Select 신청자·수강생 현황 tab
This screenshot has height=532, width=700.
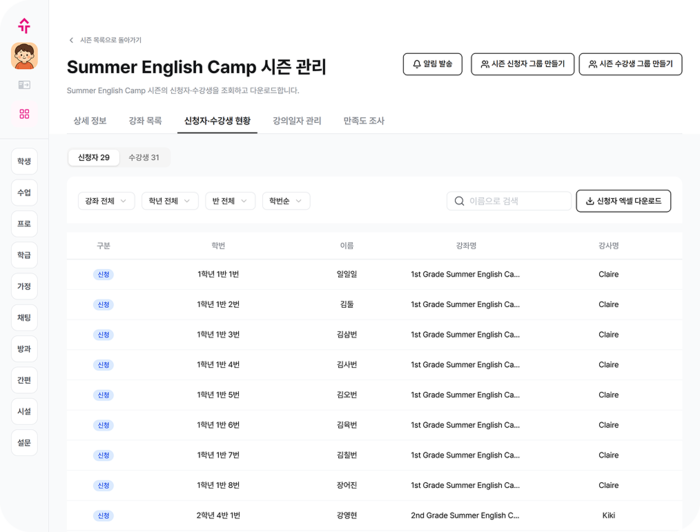point(217,121)
